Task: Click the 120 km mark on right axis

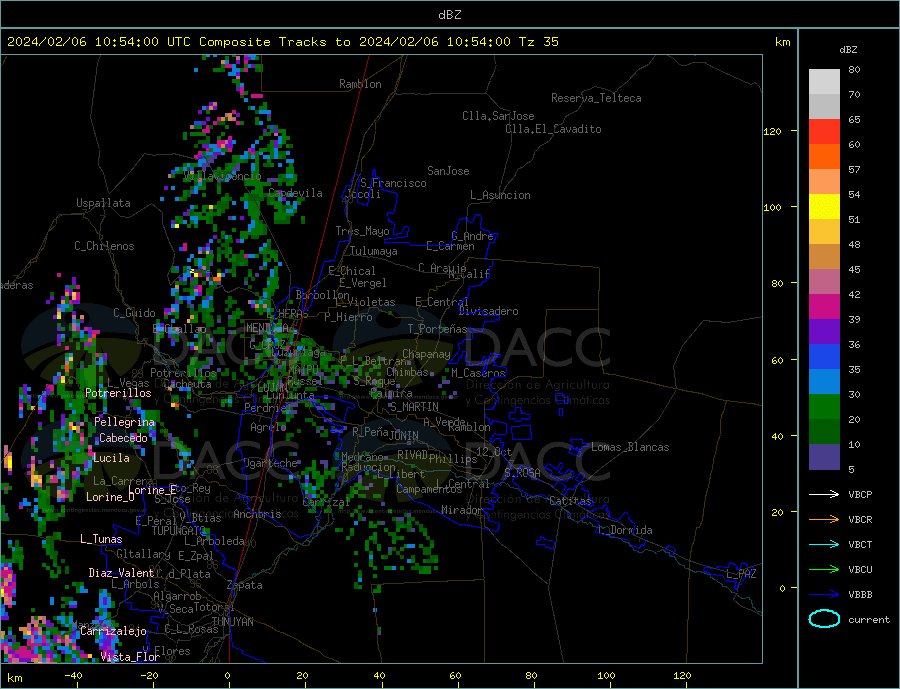Action: 773,131
